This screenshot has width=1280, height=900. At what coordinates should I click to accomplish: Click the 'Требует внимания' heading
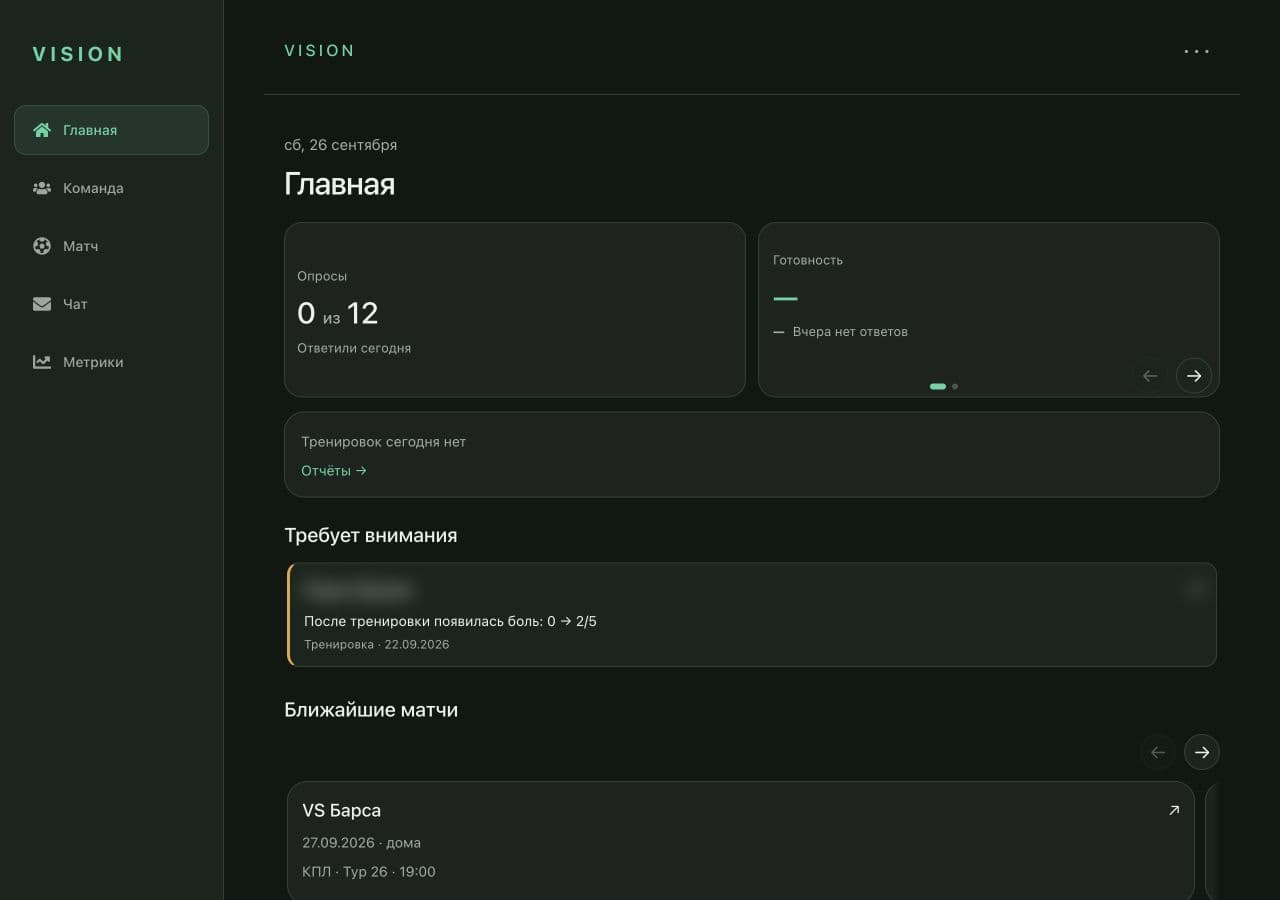371,535
